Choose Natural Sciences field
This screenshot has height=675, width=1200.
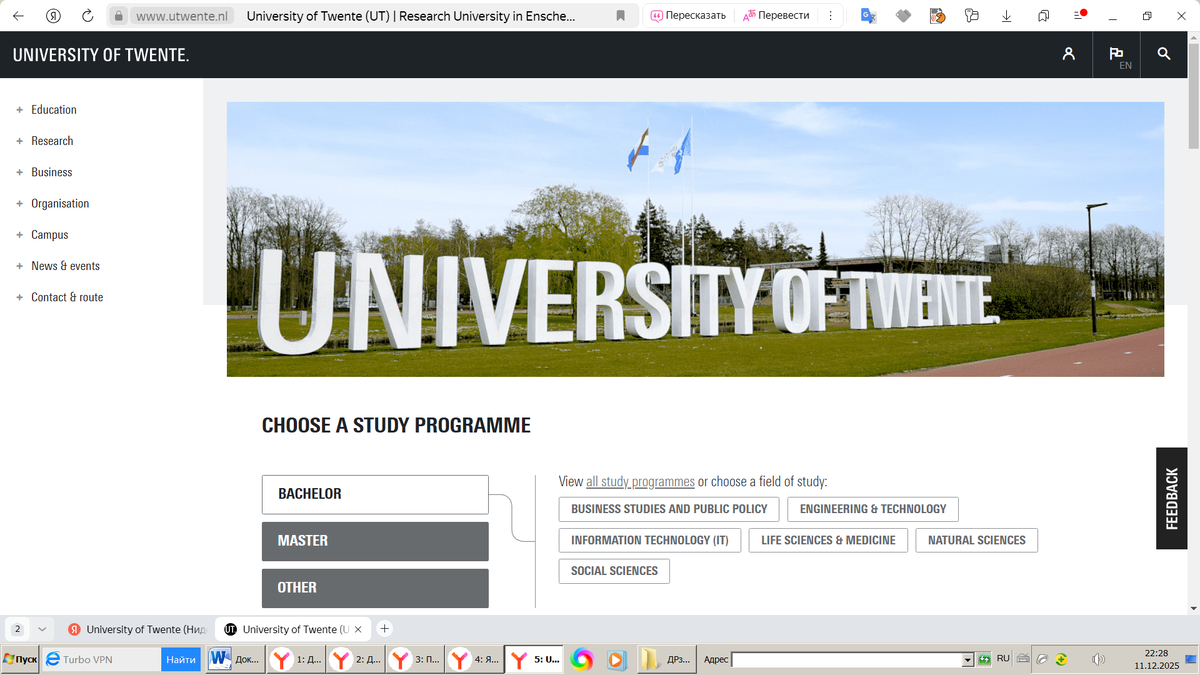tap(977, 540)
